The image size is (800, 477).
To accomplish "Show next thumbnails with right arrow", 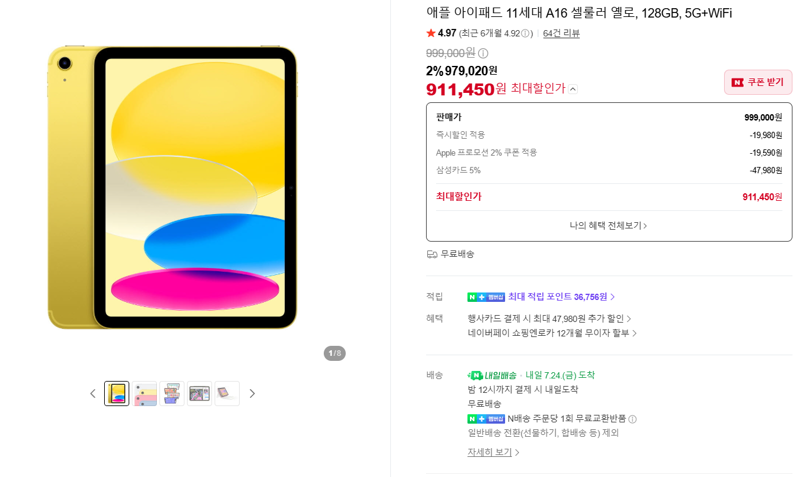I will 252,393.
